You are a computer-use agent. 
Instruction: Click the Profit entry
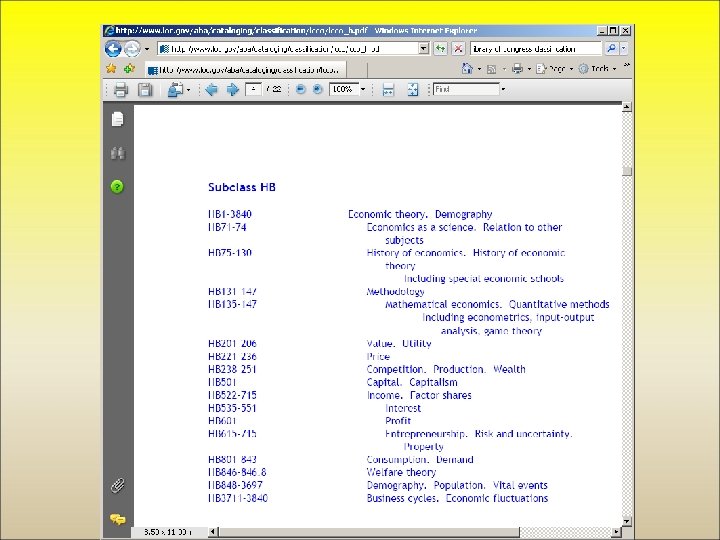point(398,421)
